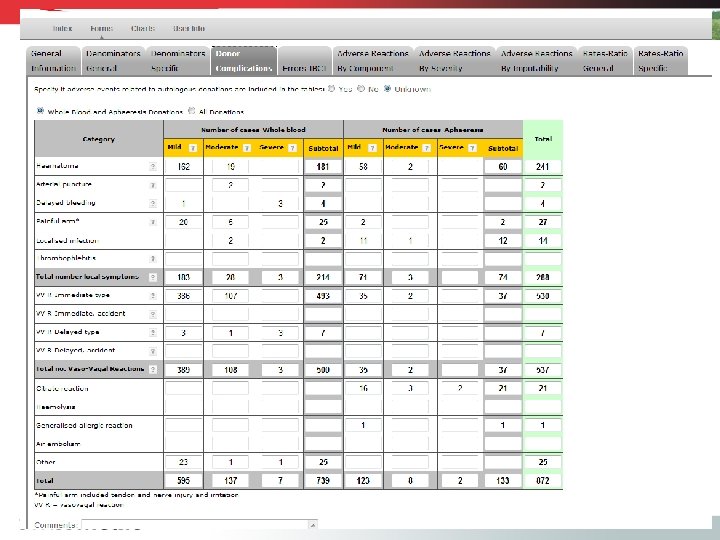The image size is (720, 540).
Task: Open help icon beside Apheresis Mild header
Action: coord(372,148)
